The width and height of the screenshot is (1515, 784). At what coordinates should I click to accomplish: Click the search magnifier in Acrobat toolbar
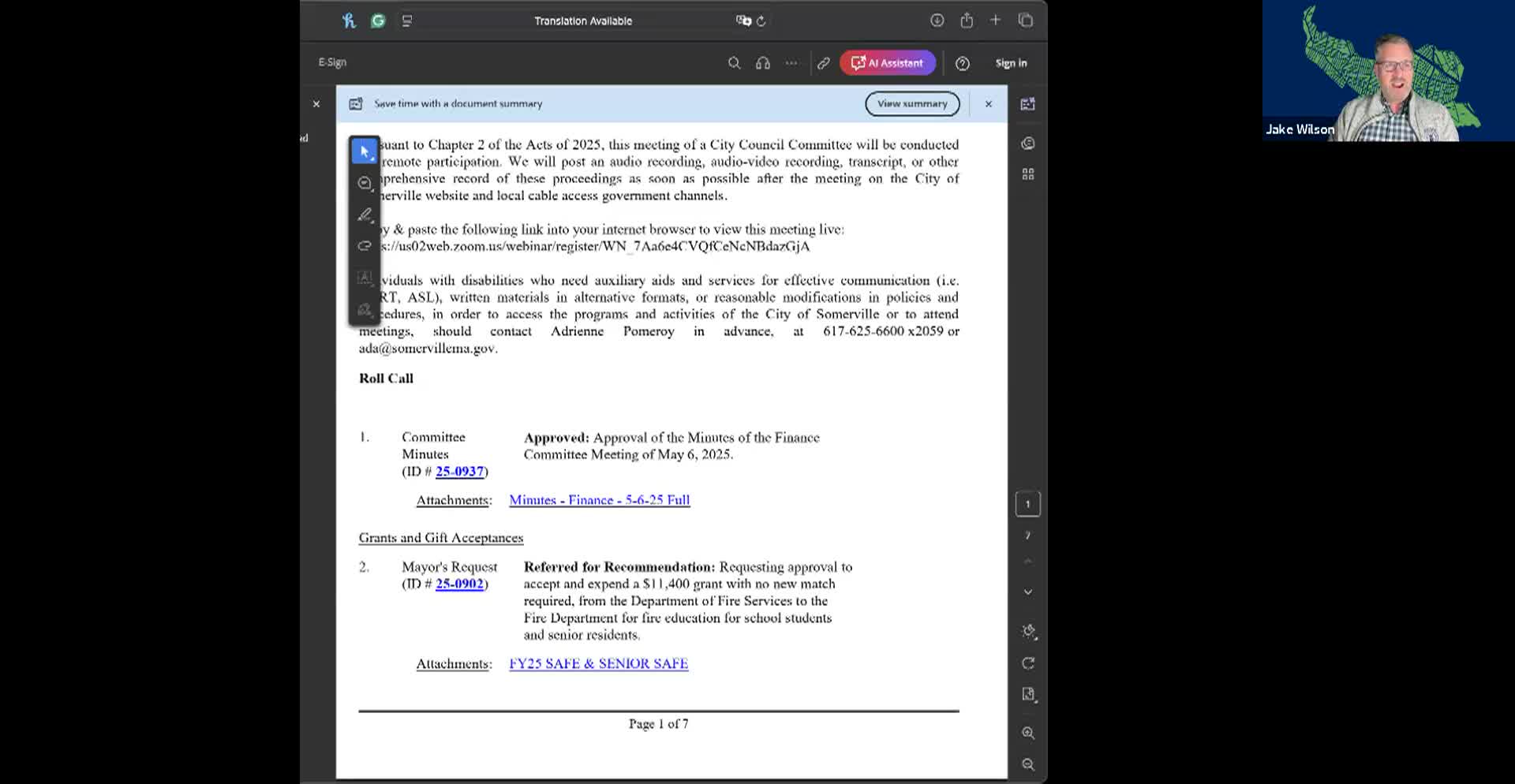point(734,63)
